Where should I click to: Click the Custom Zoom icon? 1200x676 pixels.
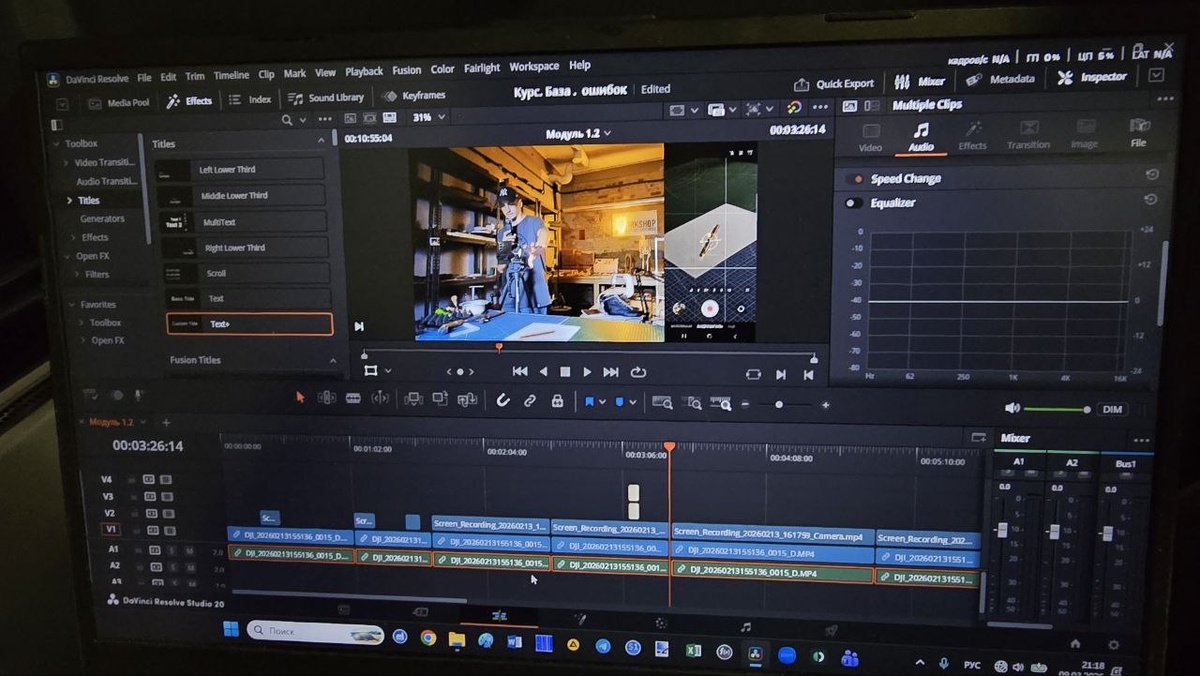pyautogui.click(x=720, y=403)
